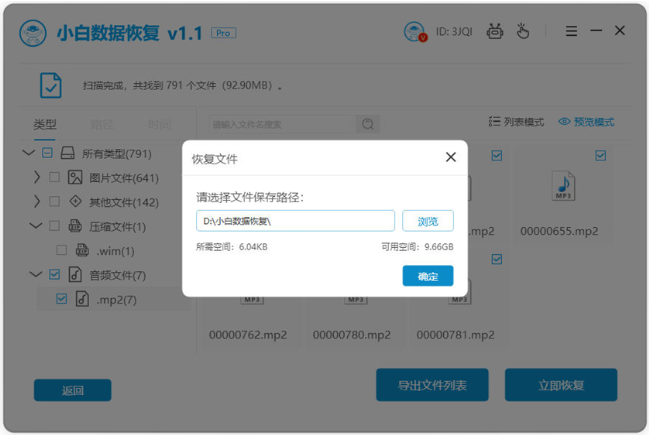Image resolution: width=652 pixels, height=435 pixels.
Task: Click the user avatar icon beside the ID
Action: point(415,32)
